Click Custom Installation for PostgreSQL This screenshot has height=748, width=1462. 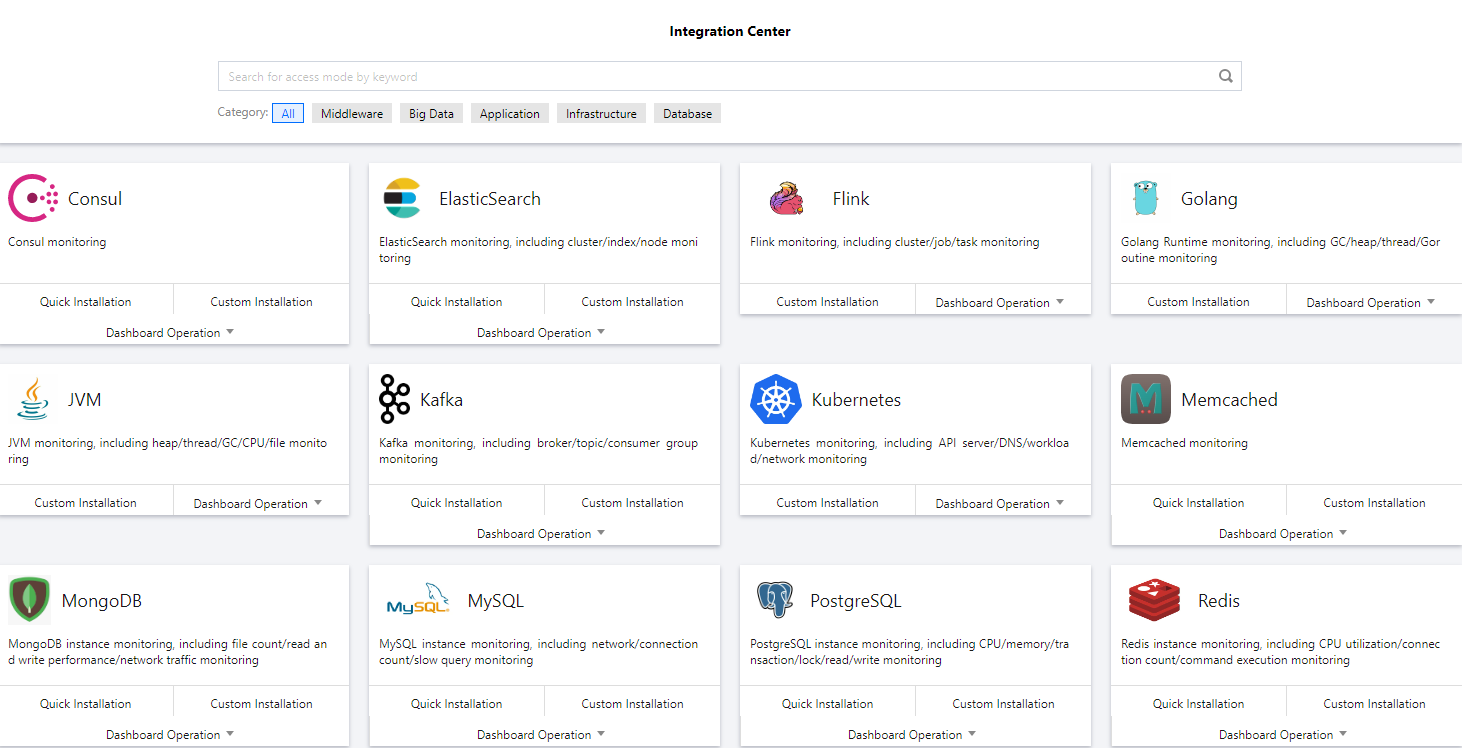coord(1004,703)
